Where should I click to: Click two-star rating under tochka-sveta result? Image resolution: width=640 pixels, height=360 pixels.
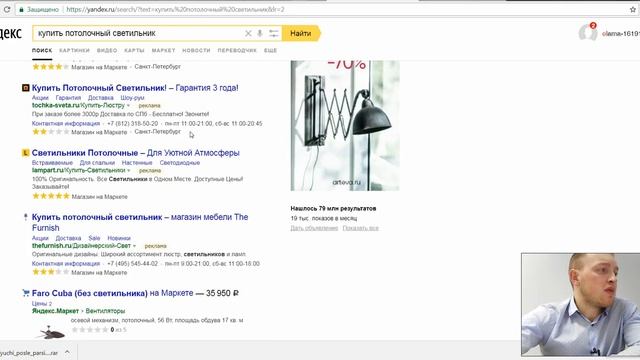pos(51,132)
